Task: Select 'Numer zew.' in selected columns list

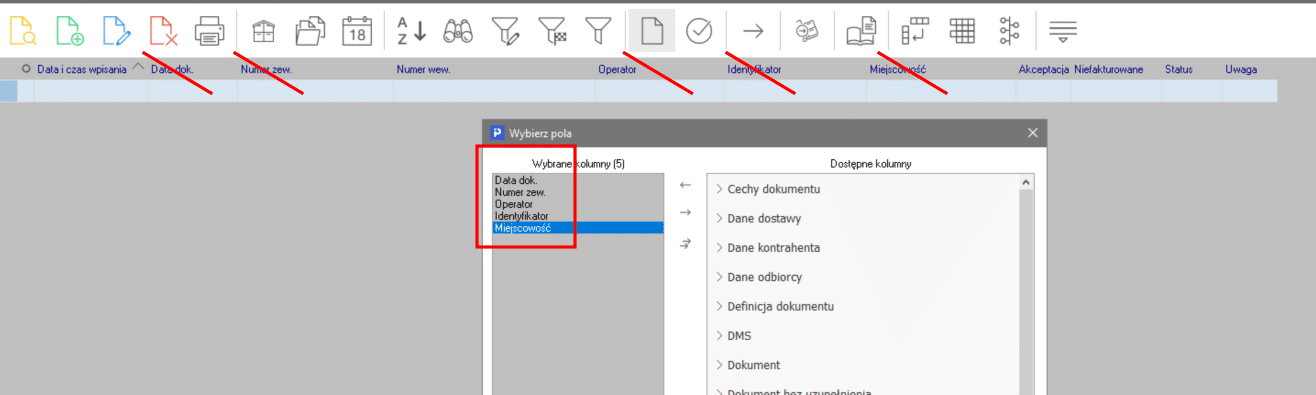Action: tap(578, 192)
